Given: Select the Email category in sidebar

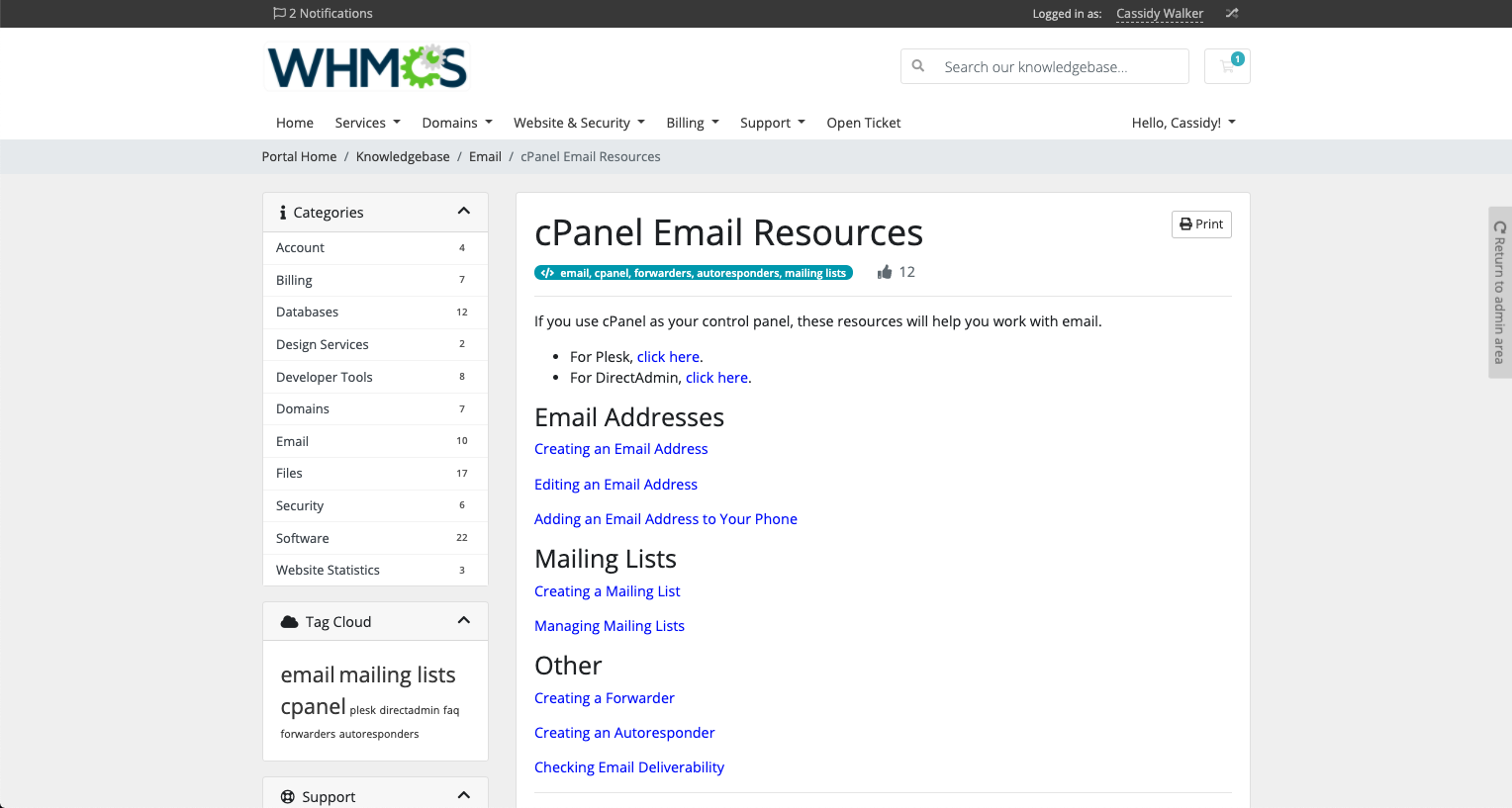Looking at the screenshot, I should point(375,441).
